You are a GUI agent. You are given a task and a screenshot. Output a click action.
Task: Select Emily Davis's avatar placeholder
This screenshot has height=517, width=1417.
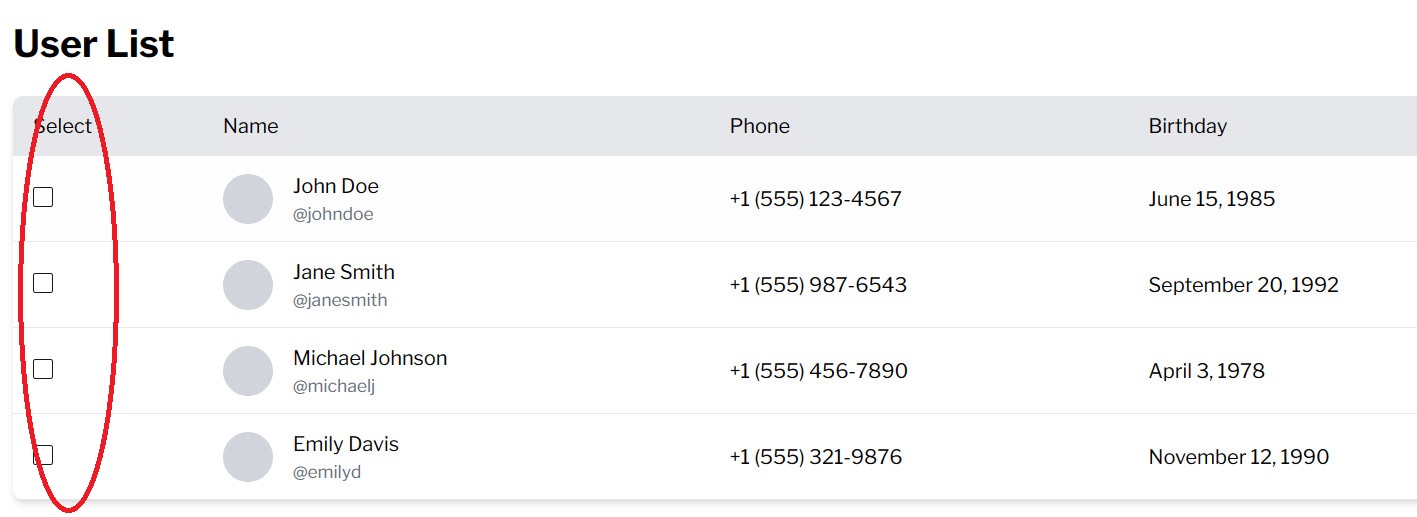pyautogui.click(x=248, y=457)
